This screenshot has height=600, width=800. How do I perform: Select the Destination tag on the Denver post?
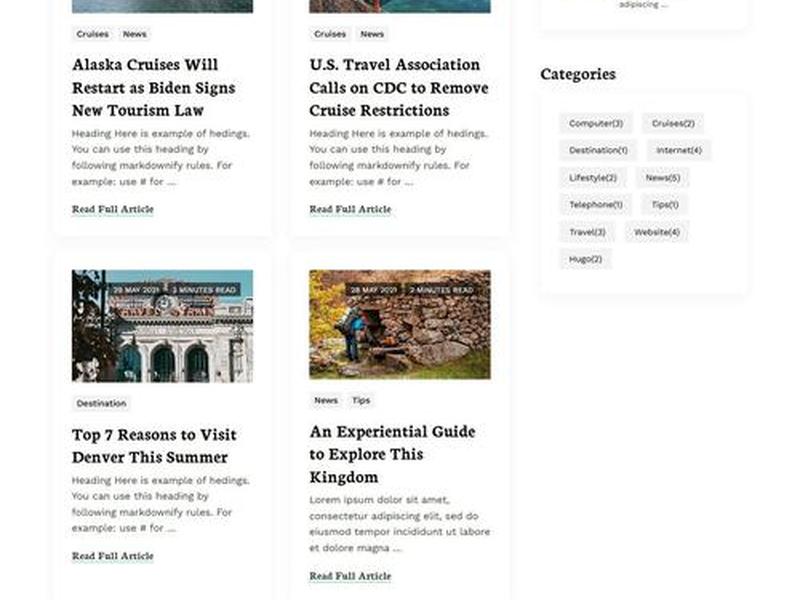(x=101, y=404)
